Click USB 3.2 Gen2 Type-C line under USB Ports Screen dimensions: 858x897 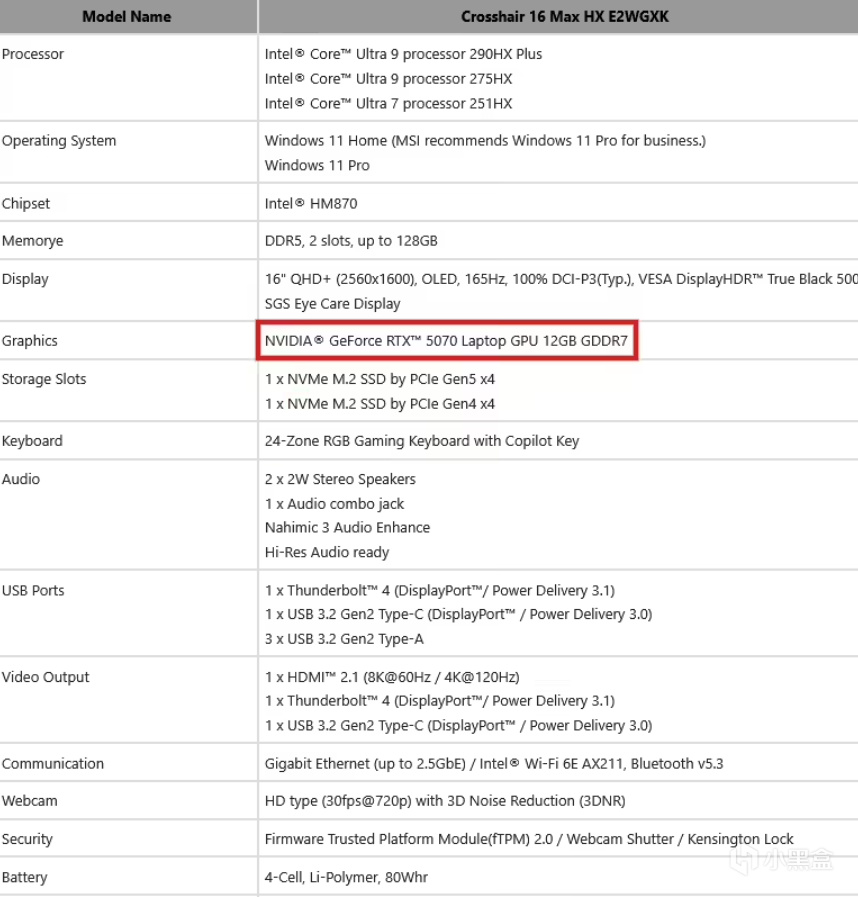458,614
